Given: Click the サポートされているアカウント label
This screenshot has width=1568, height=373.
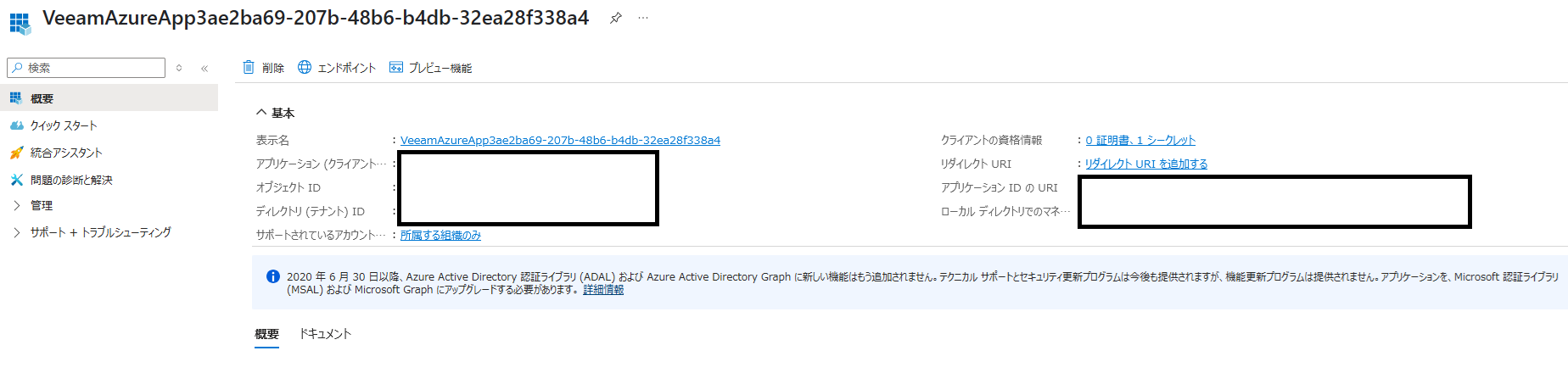Looking at the screenshot, I should point(321,235).
